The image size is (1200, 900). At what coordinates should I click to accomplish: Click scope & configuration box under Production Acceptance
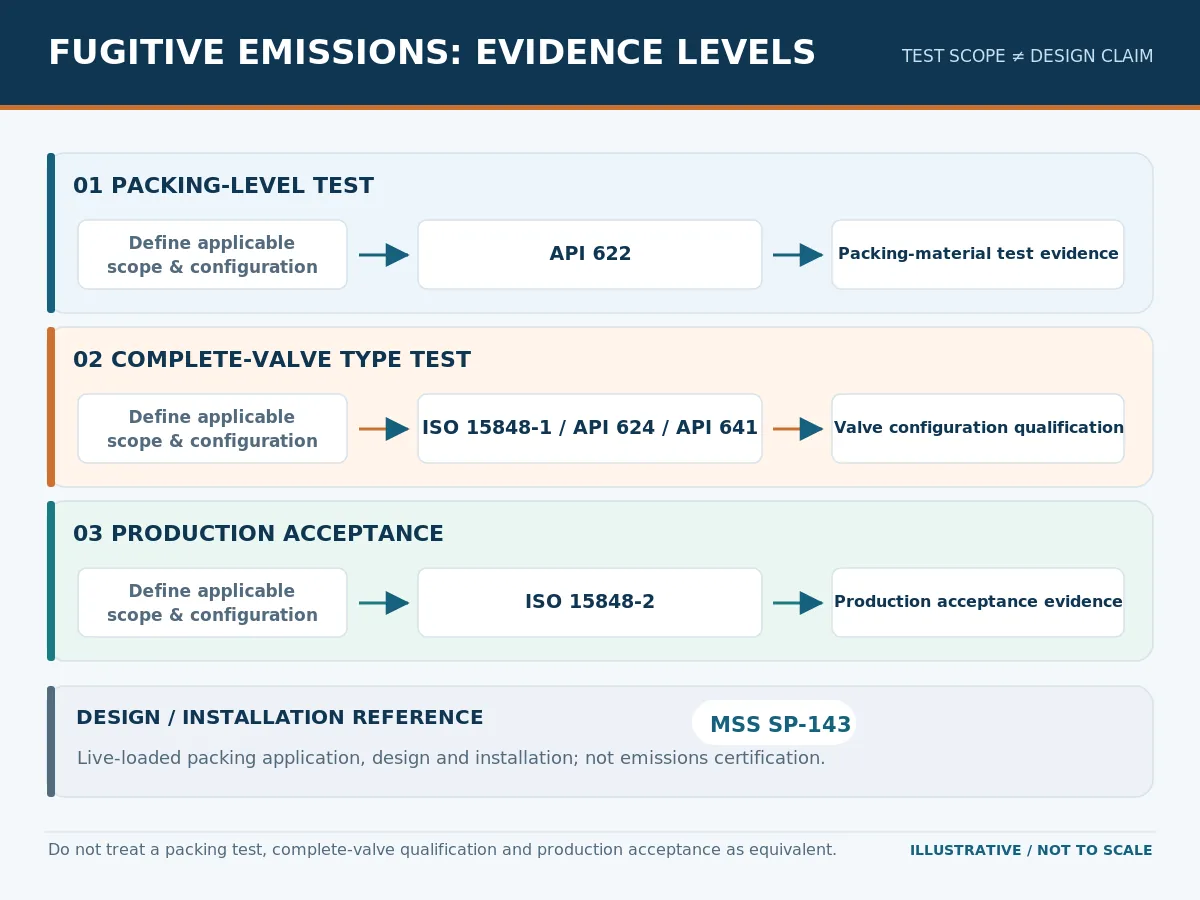(212, 603)
